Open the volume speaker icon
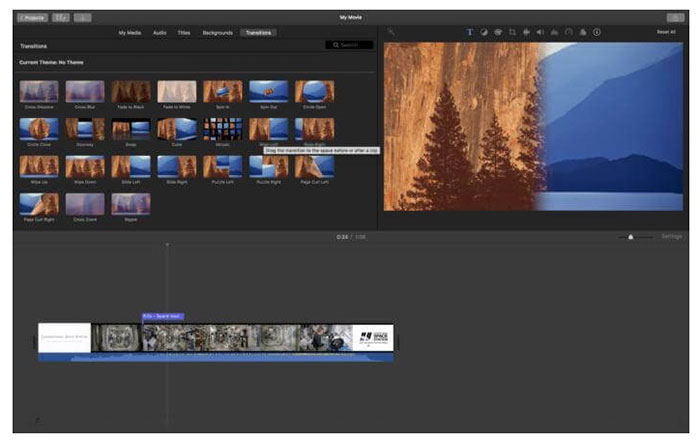The width and height of the screenshot is (700, 441). coord(540,32)
